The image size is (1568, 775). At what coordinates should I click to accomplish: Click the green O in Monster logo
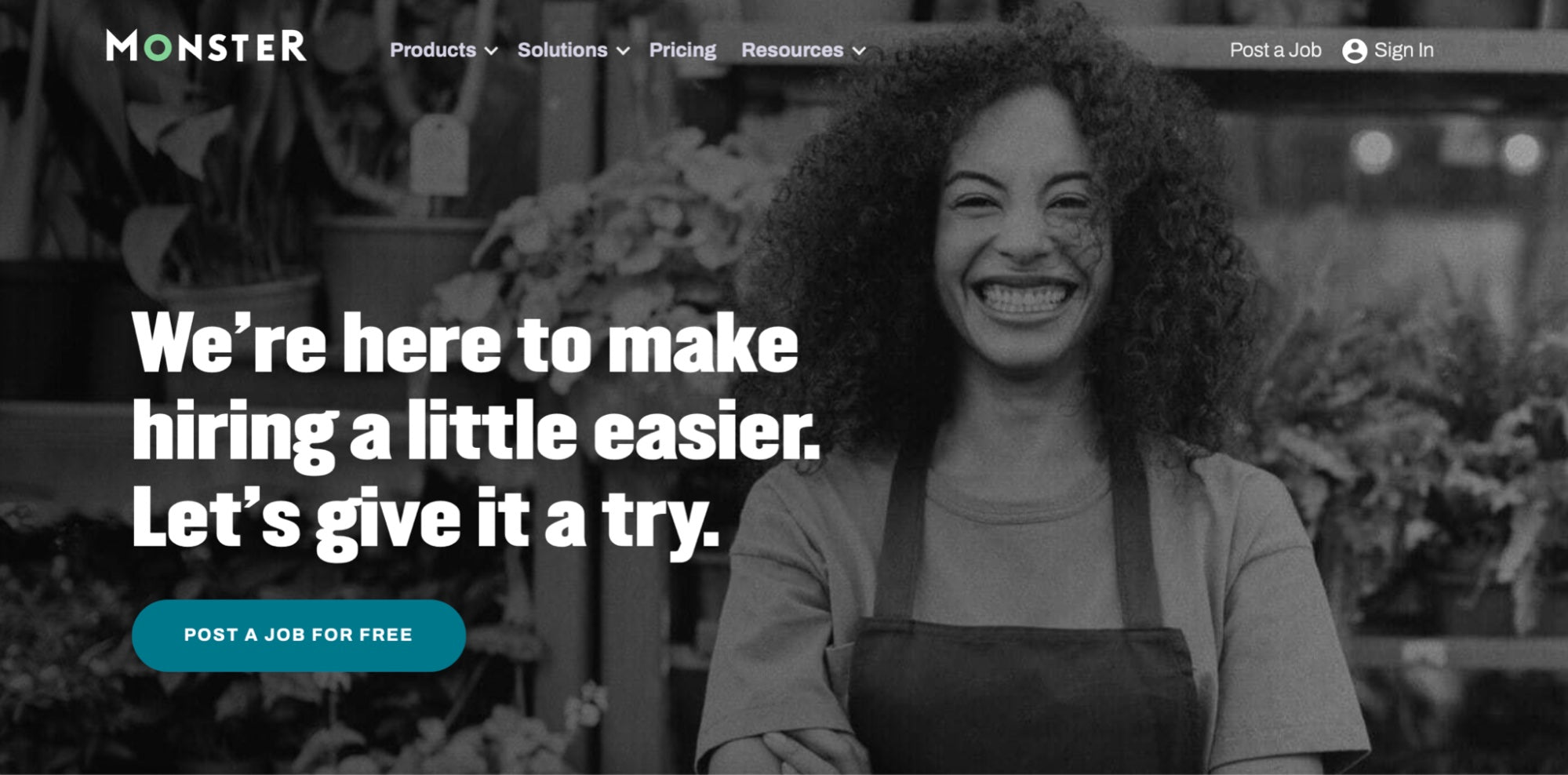coord(158,48)
